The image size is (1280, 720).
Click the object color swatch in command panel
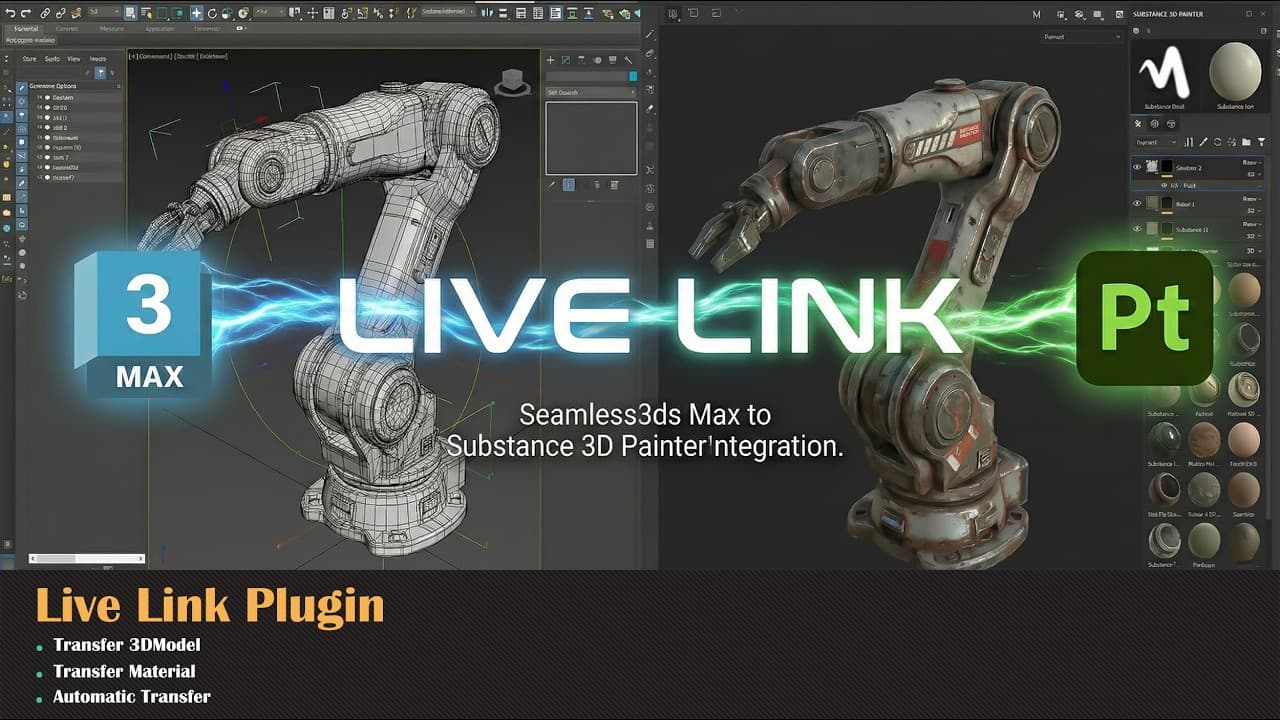633,76
